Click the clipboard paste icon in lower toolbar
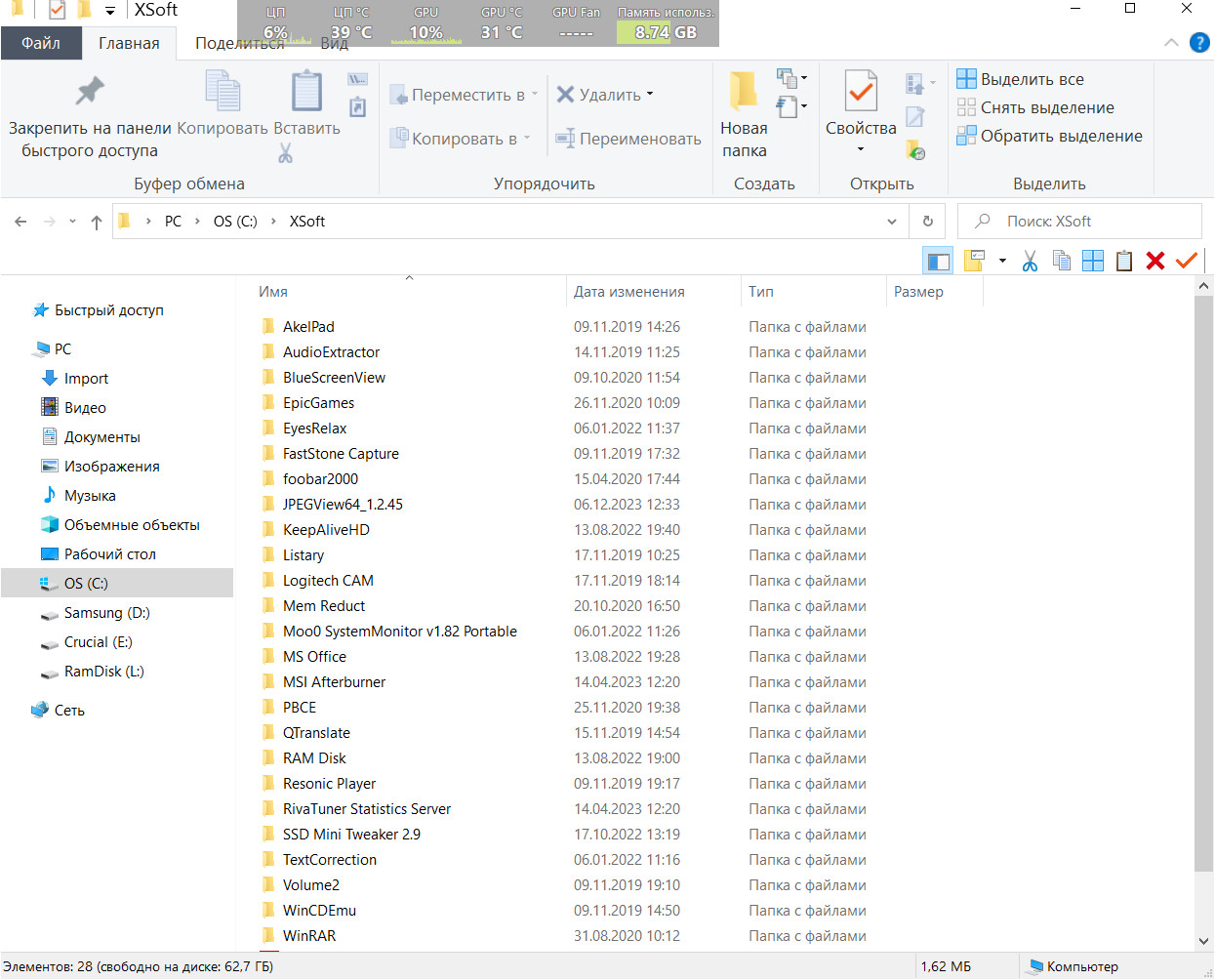 [1124, 261]
